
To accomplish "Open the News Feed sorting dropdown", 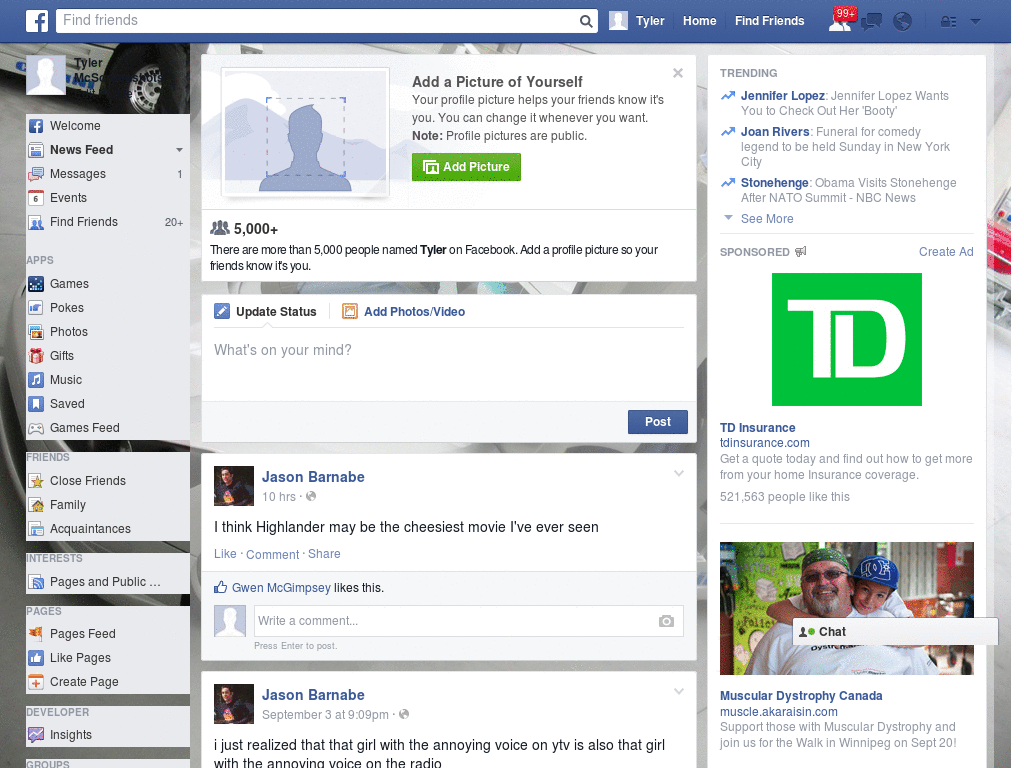I will point(179,149).
